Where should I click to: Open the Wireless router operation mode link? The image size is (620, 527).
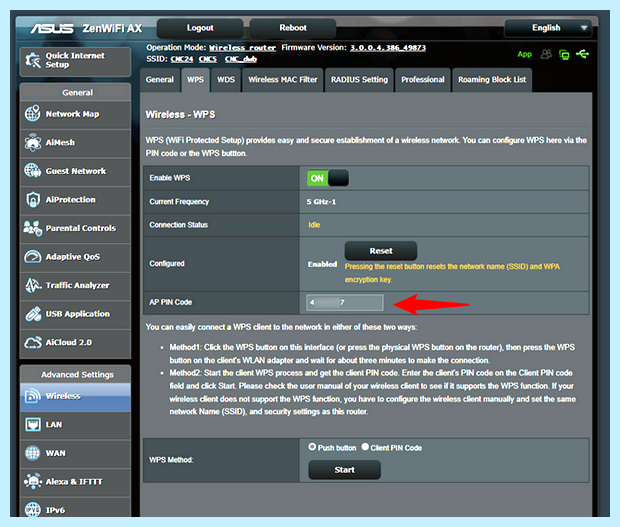tap(242, 48)
